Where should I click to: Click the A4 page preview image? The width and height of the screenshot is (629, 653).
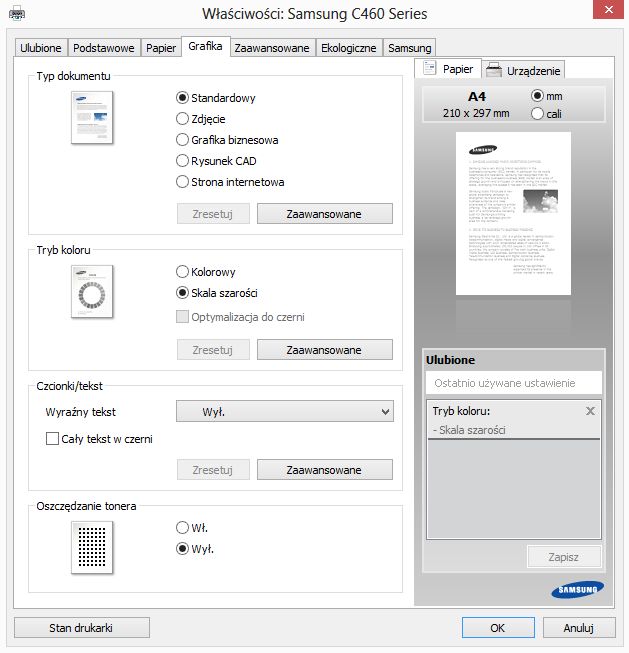pos(513,213)
